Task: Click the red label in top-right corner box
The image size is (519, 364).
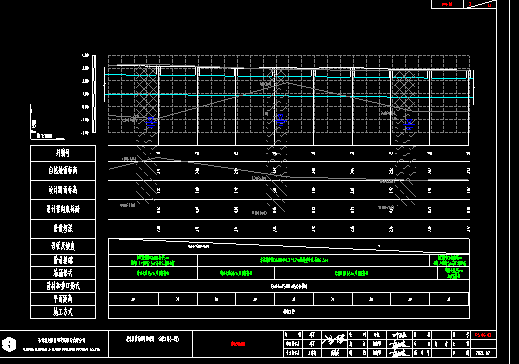Action: (x=447, y=4)
